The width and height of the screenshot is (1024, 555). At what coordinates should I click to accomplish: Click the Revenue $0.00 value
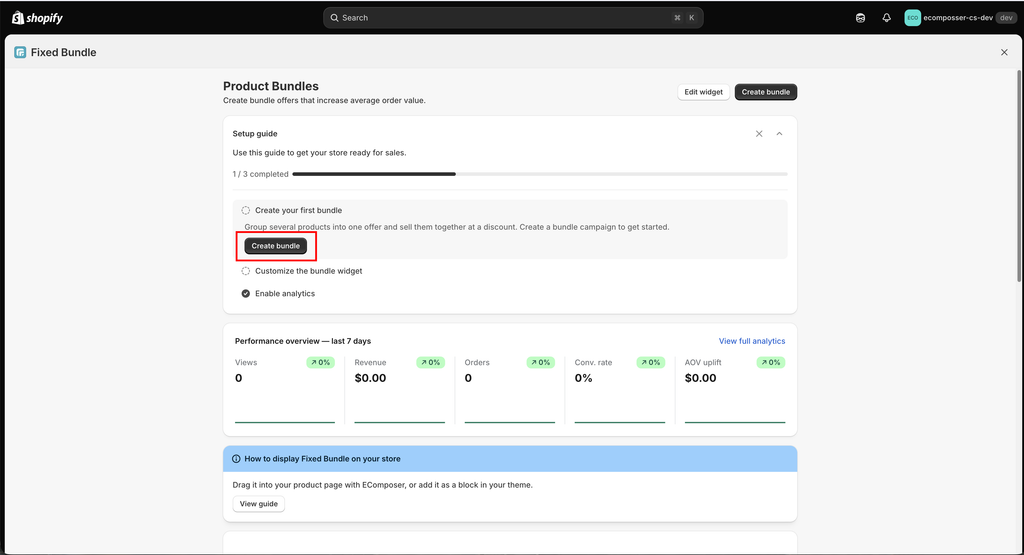click(370, 378)
